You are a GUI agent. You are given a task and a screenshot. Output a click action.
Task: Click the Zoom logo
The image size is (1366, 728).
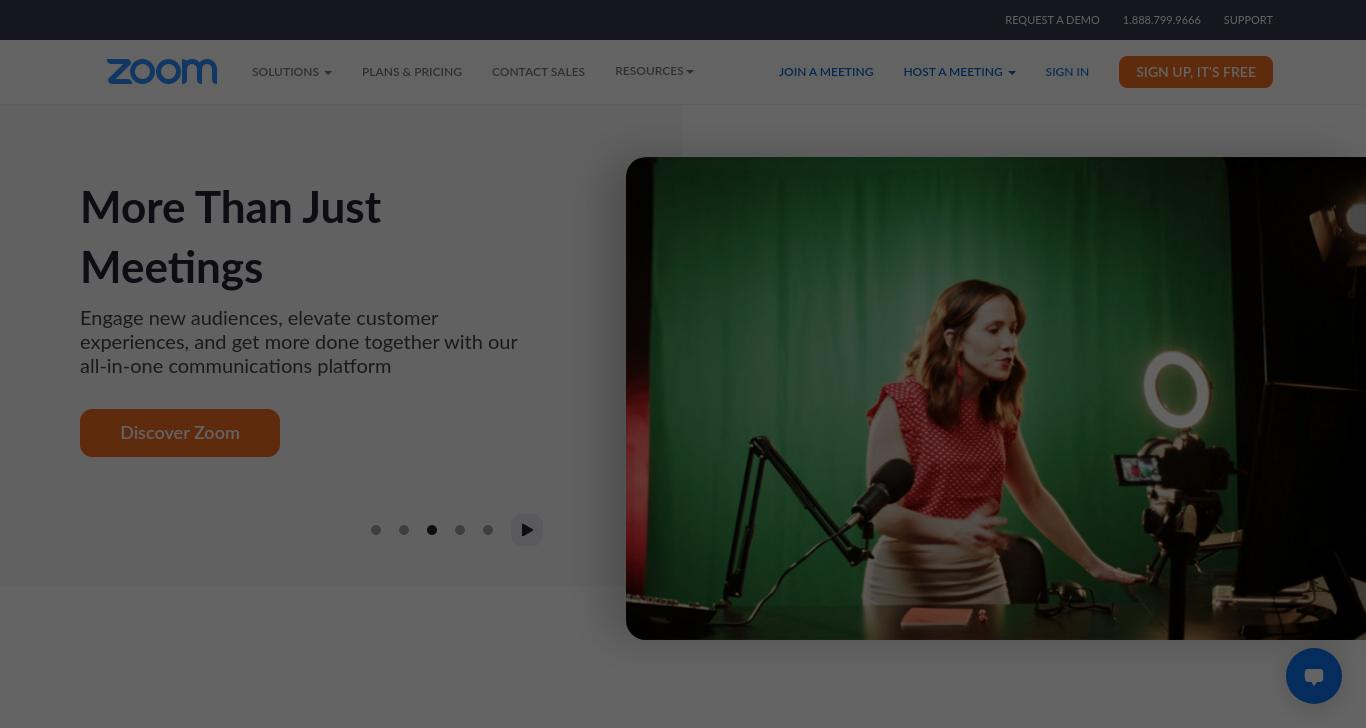162,71
